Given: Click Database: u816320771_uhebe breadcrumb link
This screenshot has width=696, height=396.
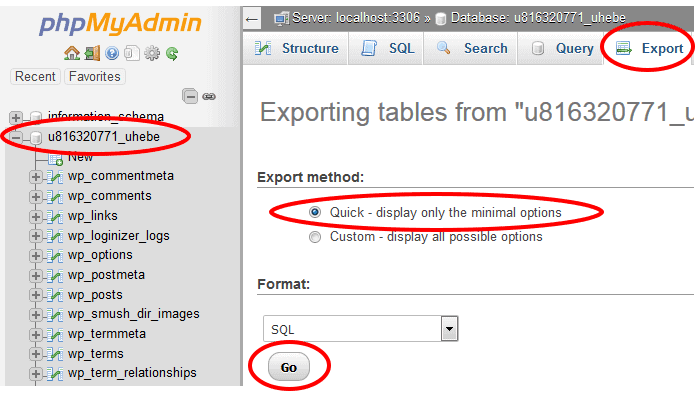Looking at the screenshot, I should (538, 18).
